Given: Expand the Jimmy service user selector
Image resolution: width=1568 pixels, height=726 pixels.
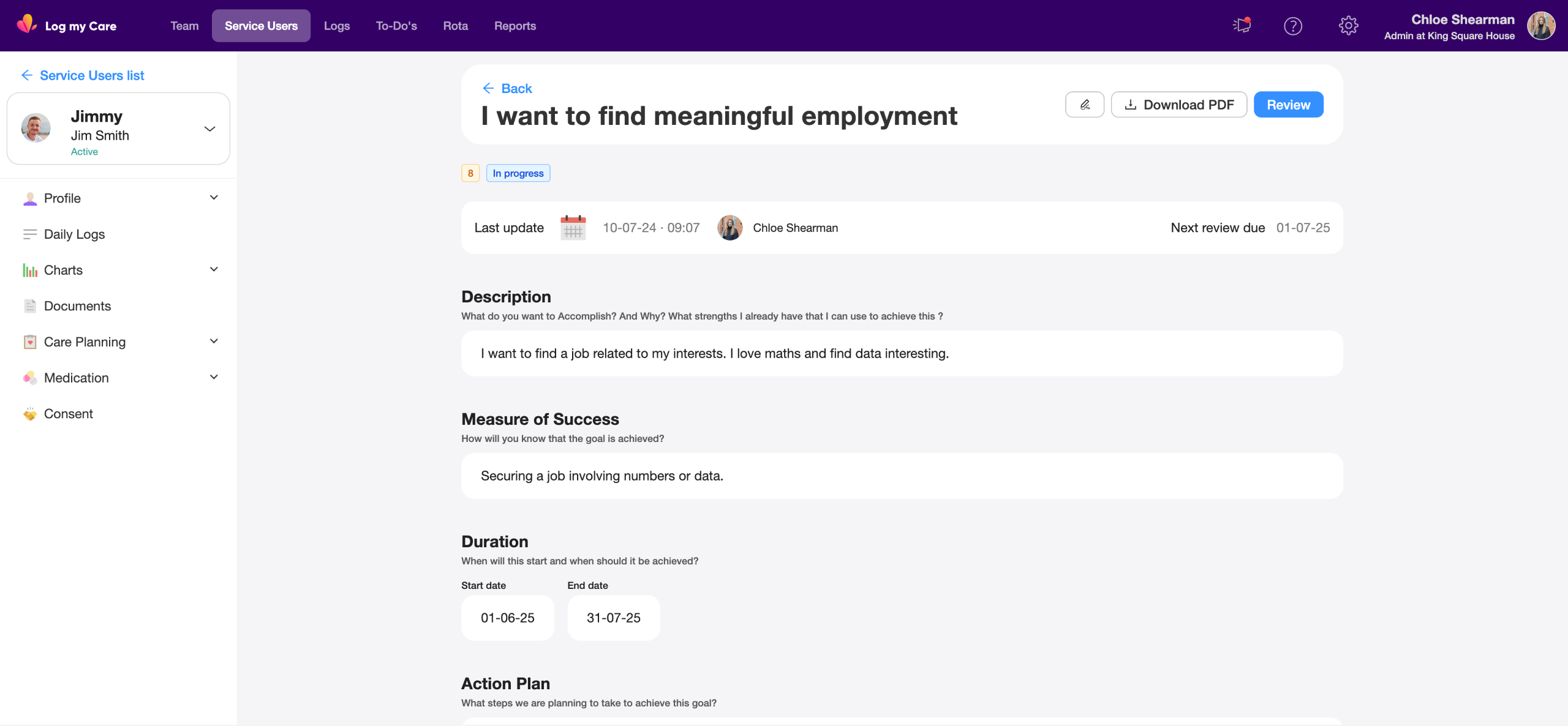Looking at the screenshot, I should (x=209, y=129).
